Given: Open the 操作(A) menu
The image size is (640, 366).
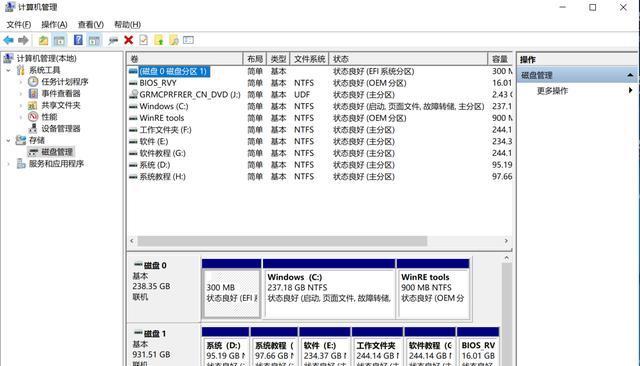Looking at the screenshot, I should tap(54, 24).
